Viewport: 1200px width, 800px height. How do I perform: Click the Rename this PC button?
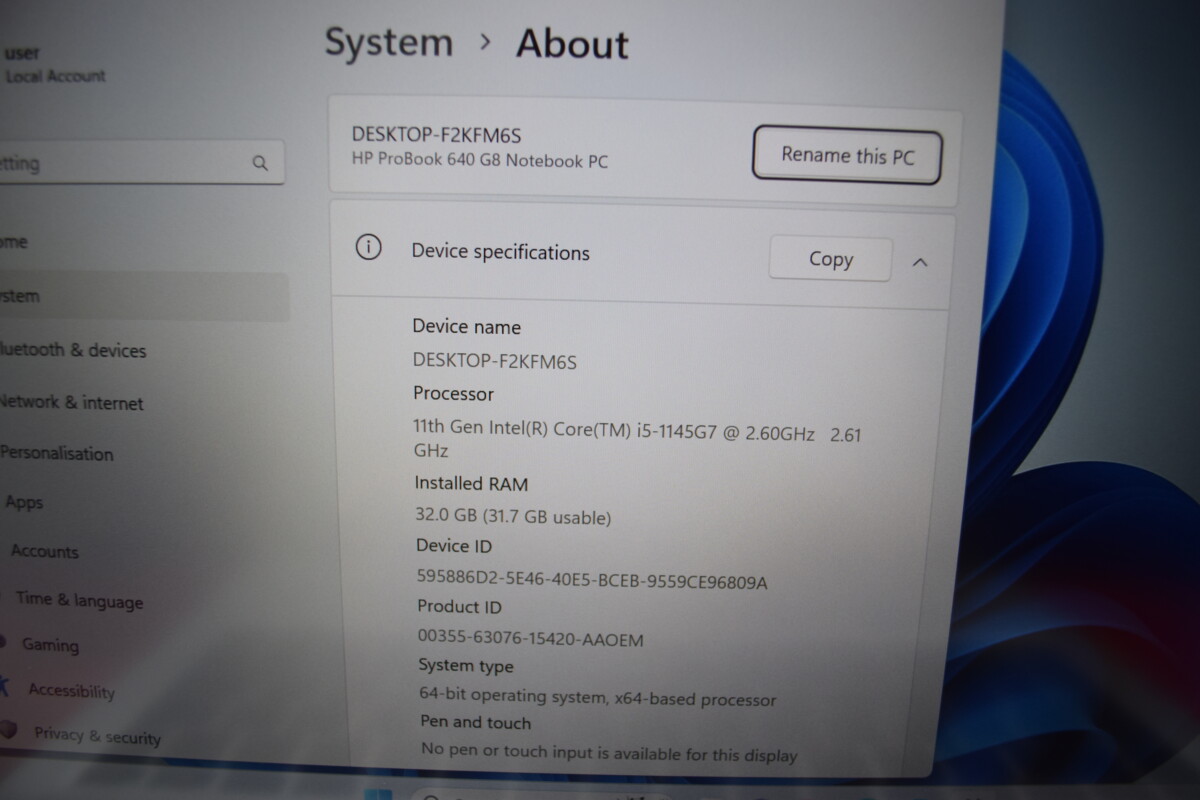click(x=847, y=156)
